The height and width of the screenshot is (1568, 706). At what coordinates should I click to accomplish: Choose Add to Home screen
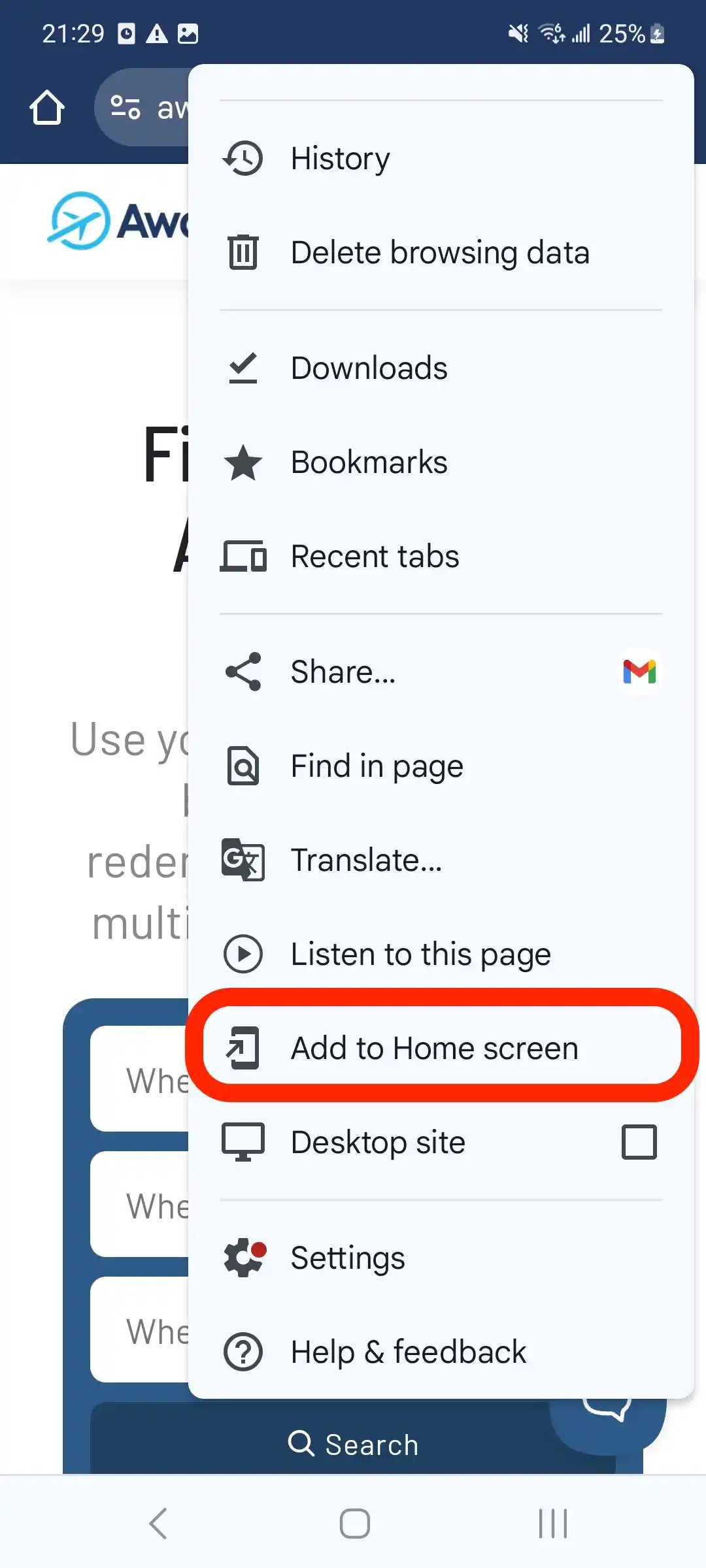point(442,1048)
